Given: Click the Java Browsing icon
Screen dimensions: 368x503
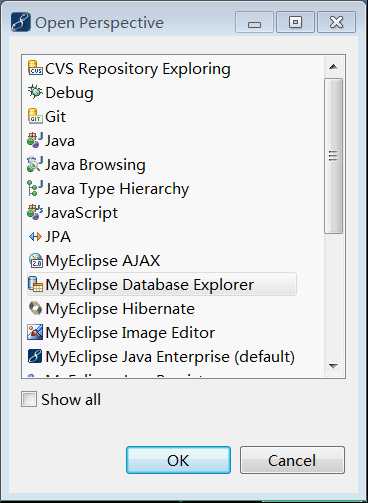Looking at the screenshot, I should [35, 164].
